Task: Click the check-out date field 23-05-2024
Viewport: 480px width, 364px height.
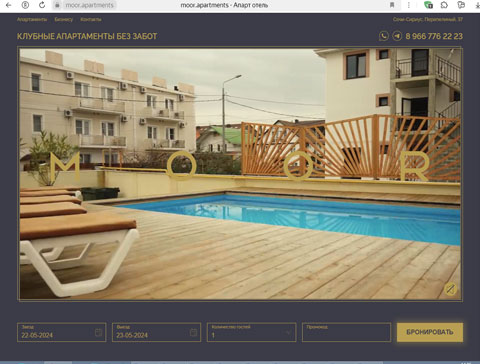Action: (x=156, y=332)
